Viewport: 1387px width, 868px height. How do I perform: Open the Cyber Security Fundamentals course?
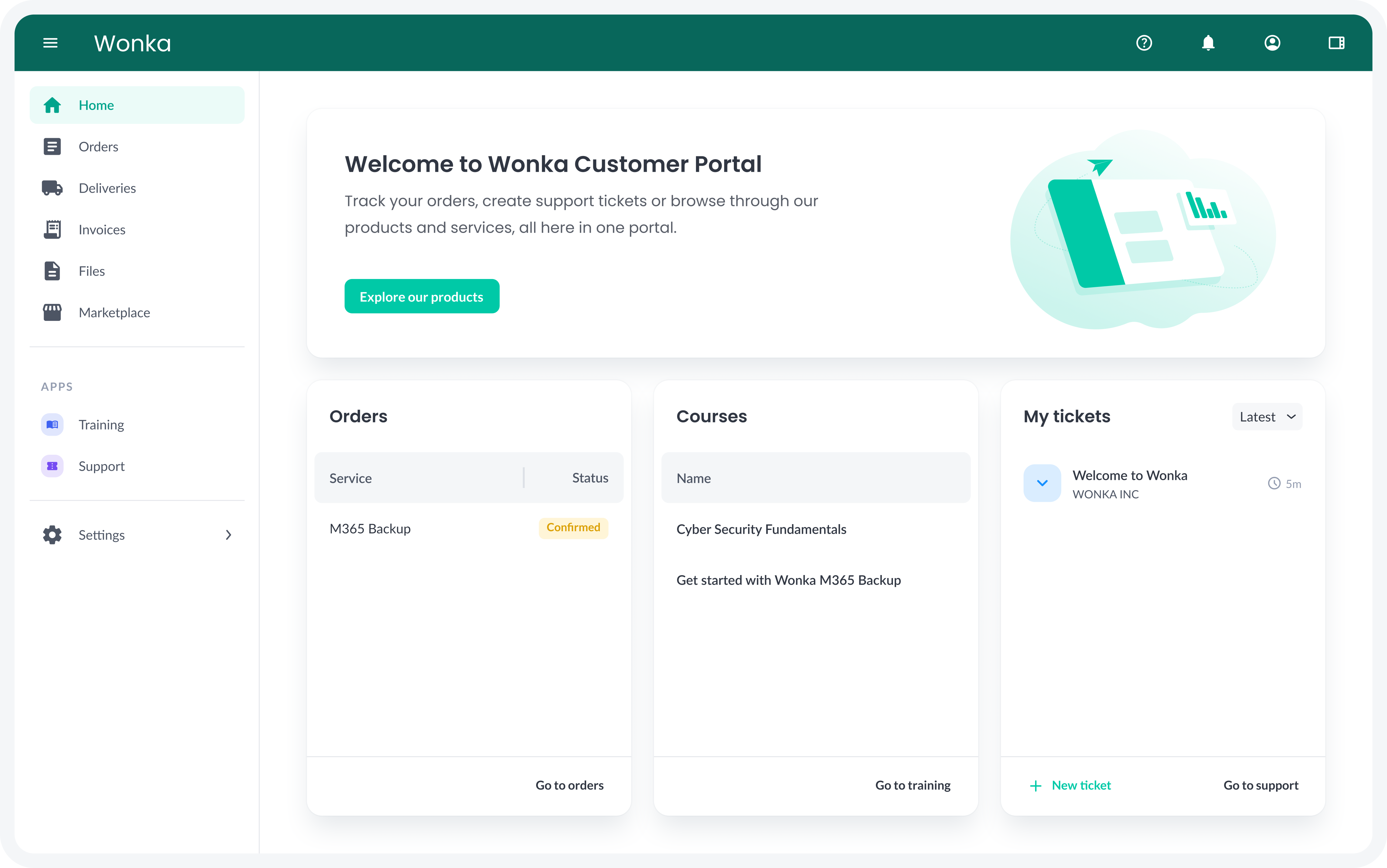pyautogui.click(x=761, y=529)
